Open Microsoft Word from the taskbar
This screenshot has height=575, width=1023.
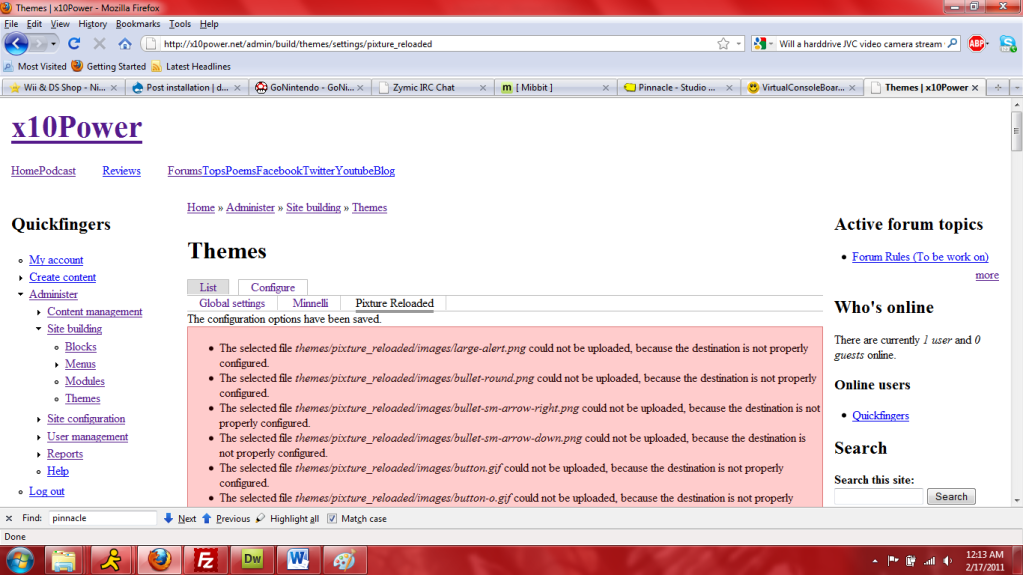[x=298, y=561]
